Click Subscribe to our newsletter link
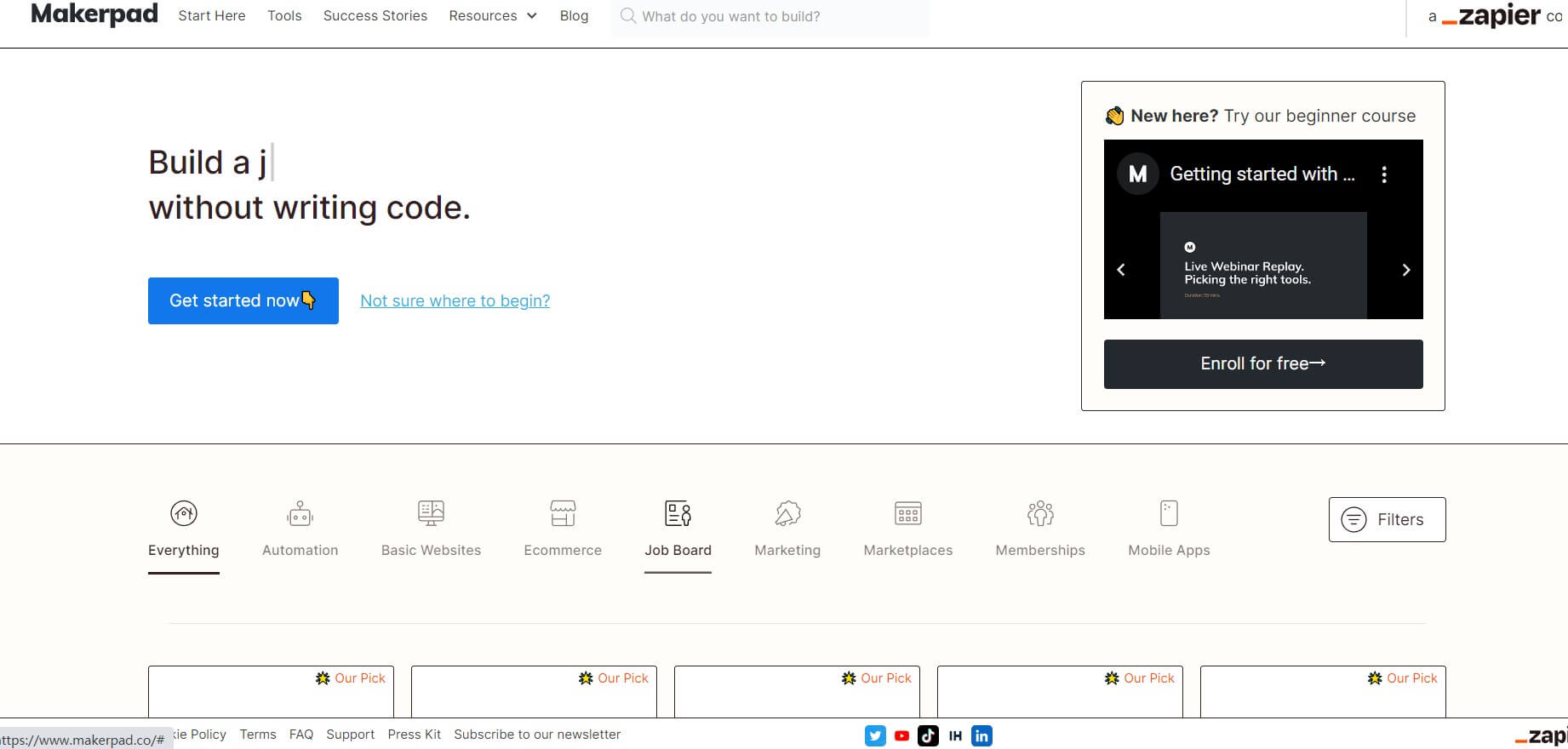 point(537,735)
